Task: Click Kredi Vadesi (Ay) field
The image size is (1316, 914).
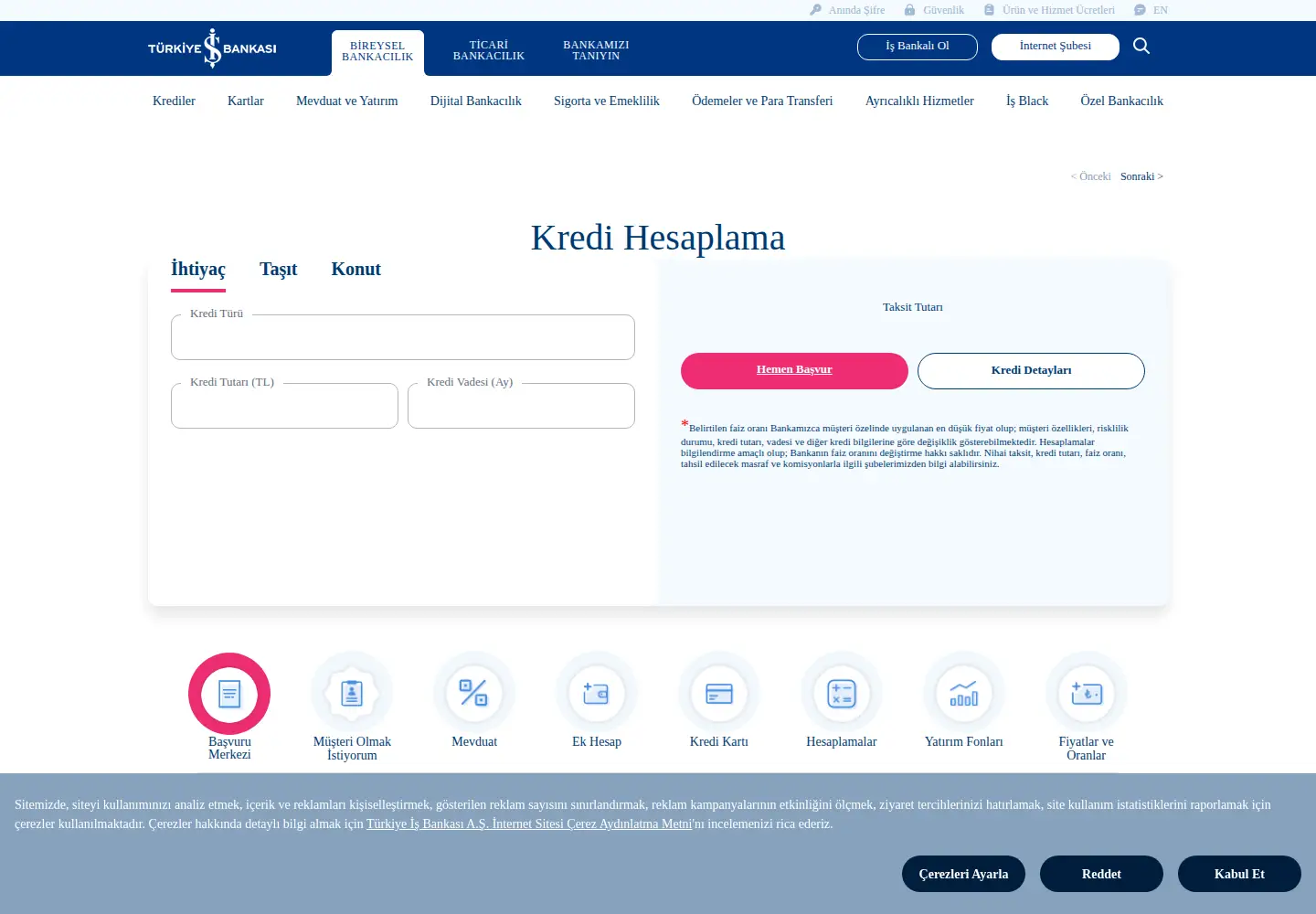Action: (x=521, y=406)
